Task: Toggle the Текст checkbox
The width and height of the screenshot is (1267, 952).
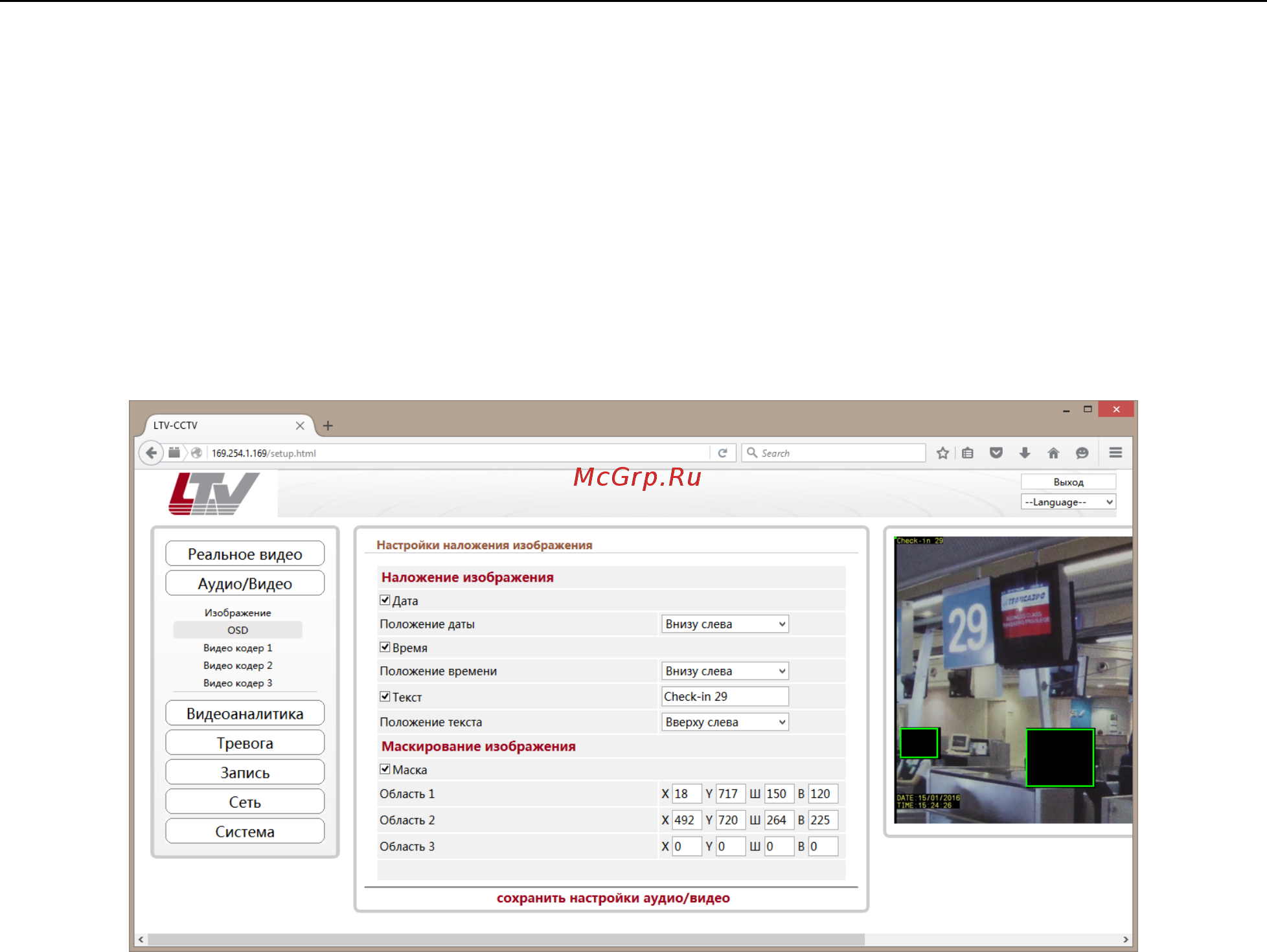Action: pyautogui.click(x=385, y=696)
